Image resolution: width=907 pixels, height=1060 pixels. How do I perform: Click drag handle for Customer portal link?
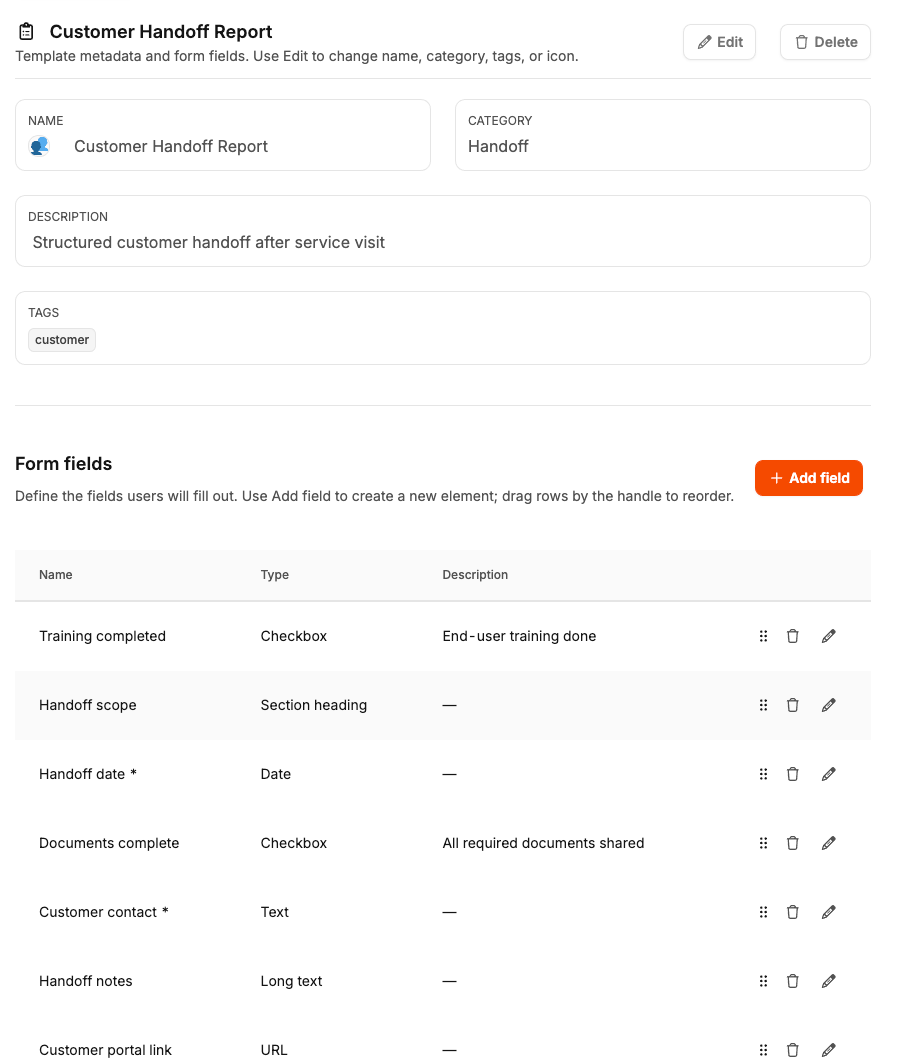pos(763,1050)
